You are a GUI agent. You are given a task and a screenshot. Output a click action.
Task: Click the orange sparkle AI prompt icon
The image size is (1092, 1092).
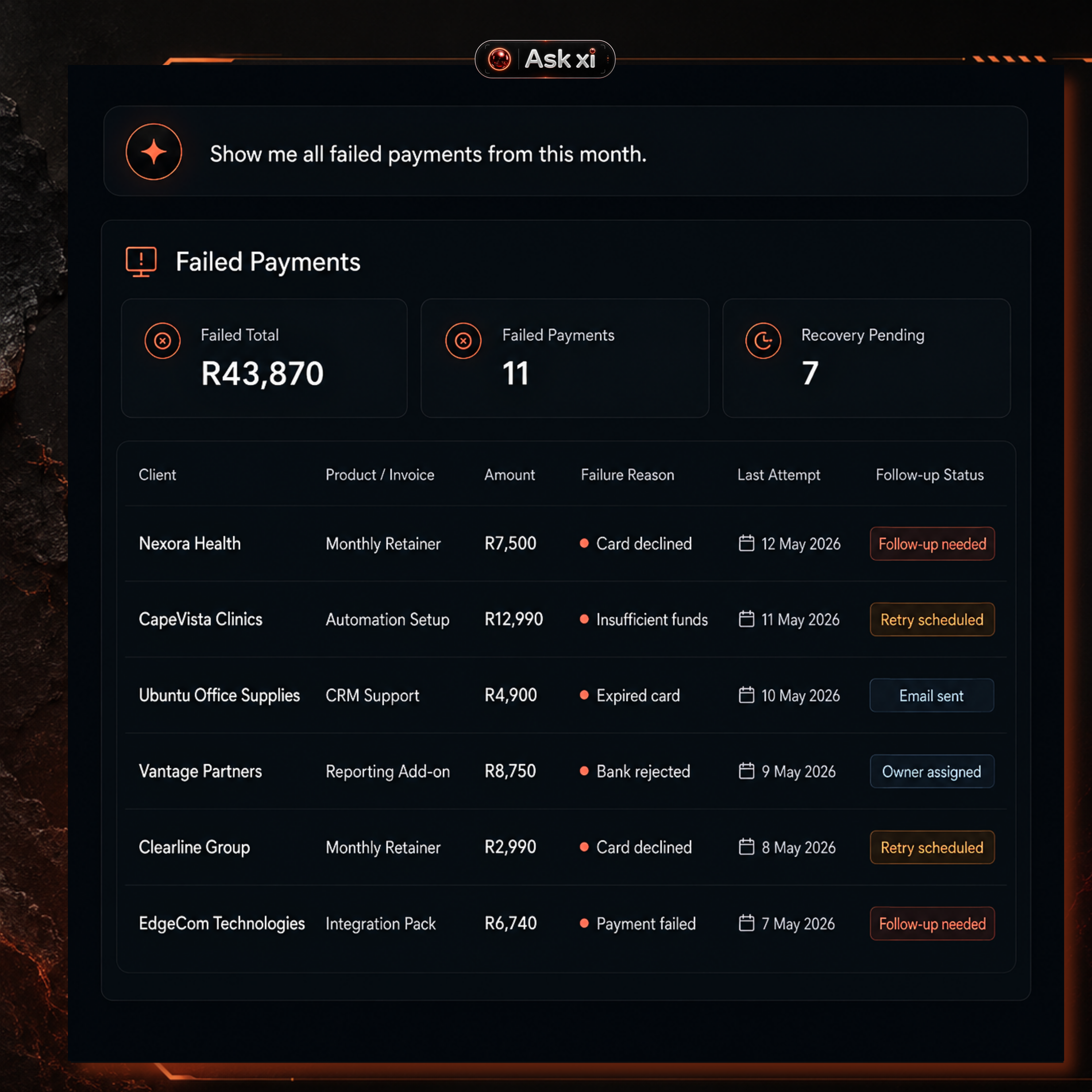click(x=154, y=152)
